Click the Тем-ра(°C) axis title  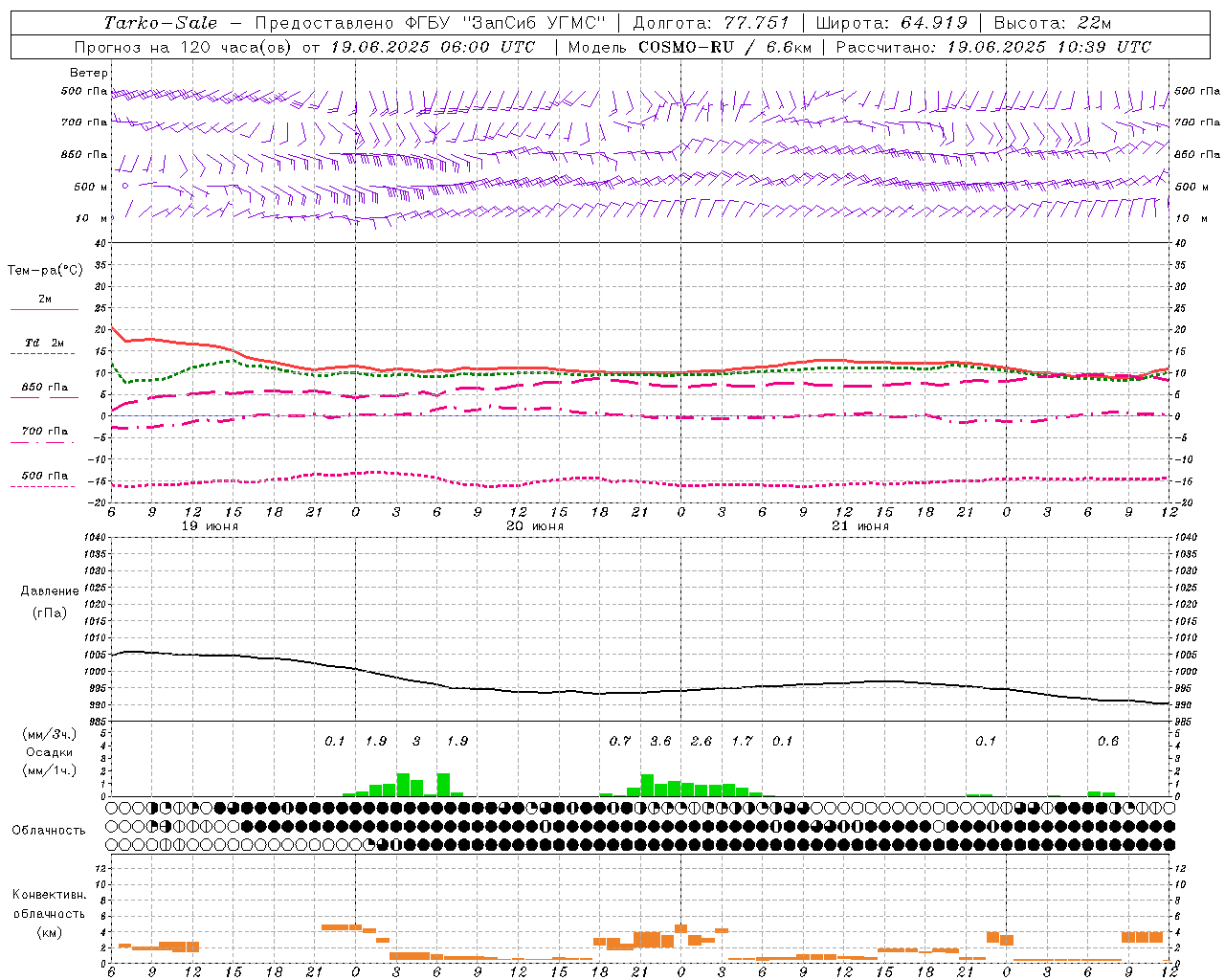click(x=45, y=271)
